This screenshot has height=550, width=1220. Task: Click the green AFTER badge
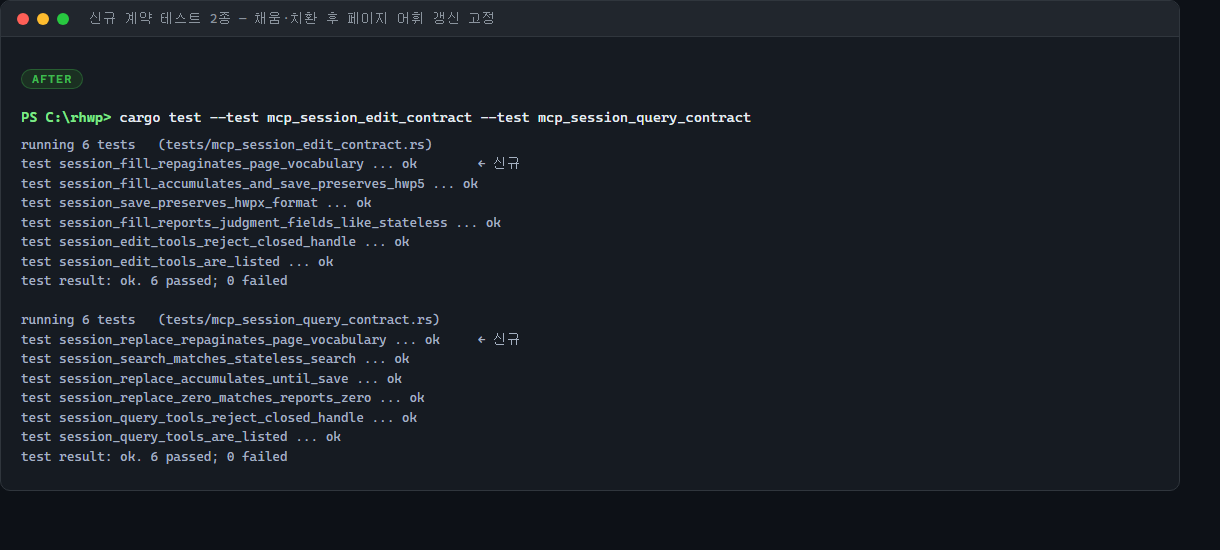[x=52, y=79]
